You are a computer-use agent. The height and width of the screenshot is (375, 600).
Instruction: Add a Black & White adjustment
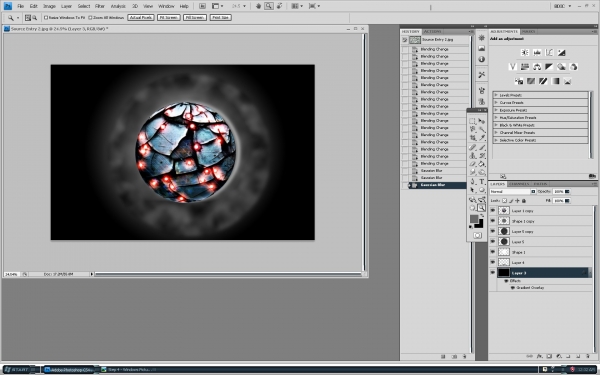point(549,67)
